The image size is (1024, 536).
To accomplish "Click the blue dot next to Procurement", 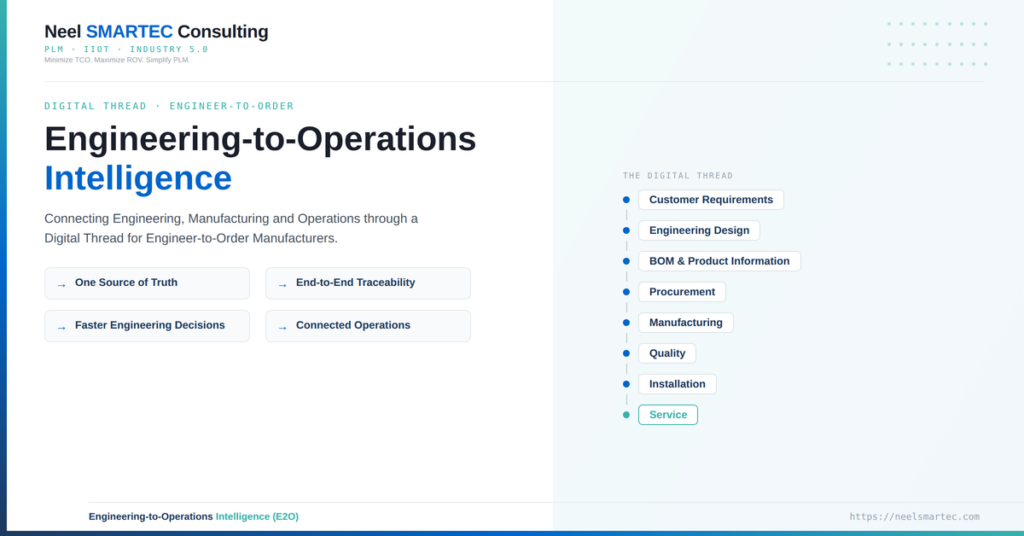I will click(x=626, y=292).
